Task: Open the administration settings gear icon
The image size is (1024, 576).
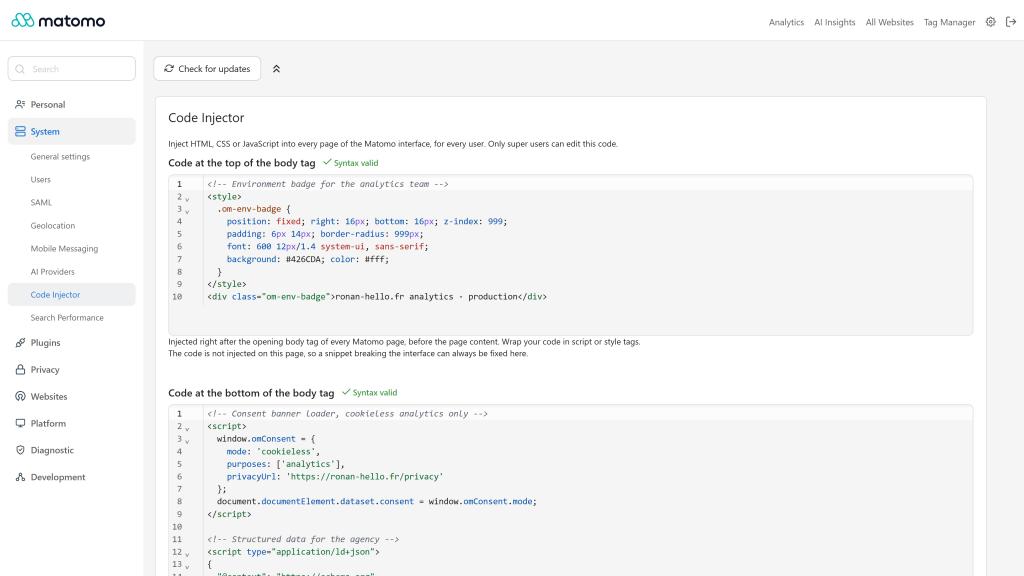Action: click(x=991, y=22)
